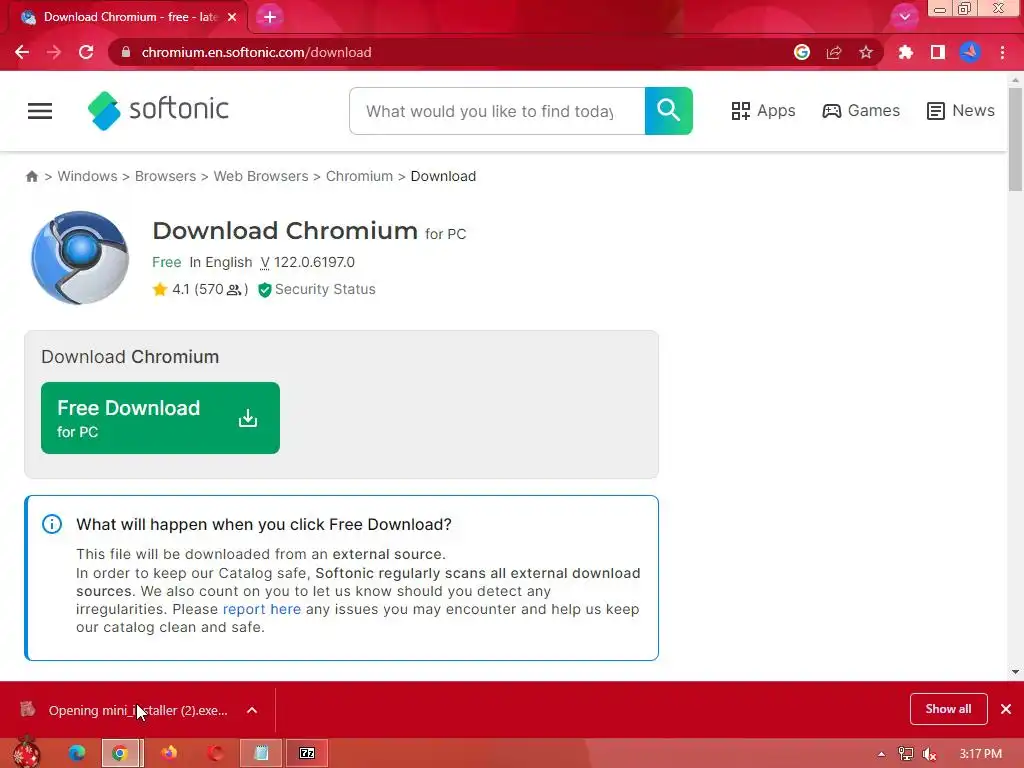
Task: Close the Download Chromium tab
Action: pos(232,17)
